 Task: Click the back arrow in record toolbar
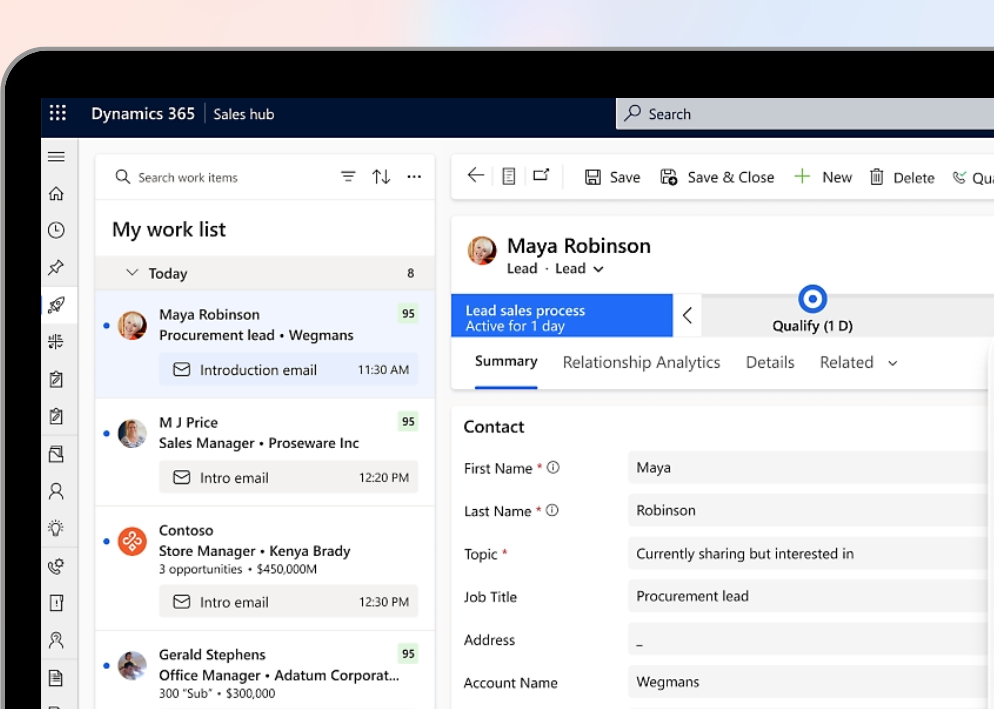475,176
